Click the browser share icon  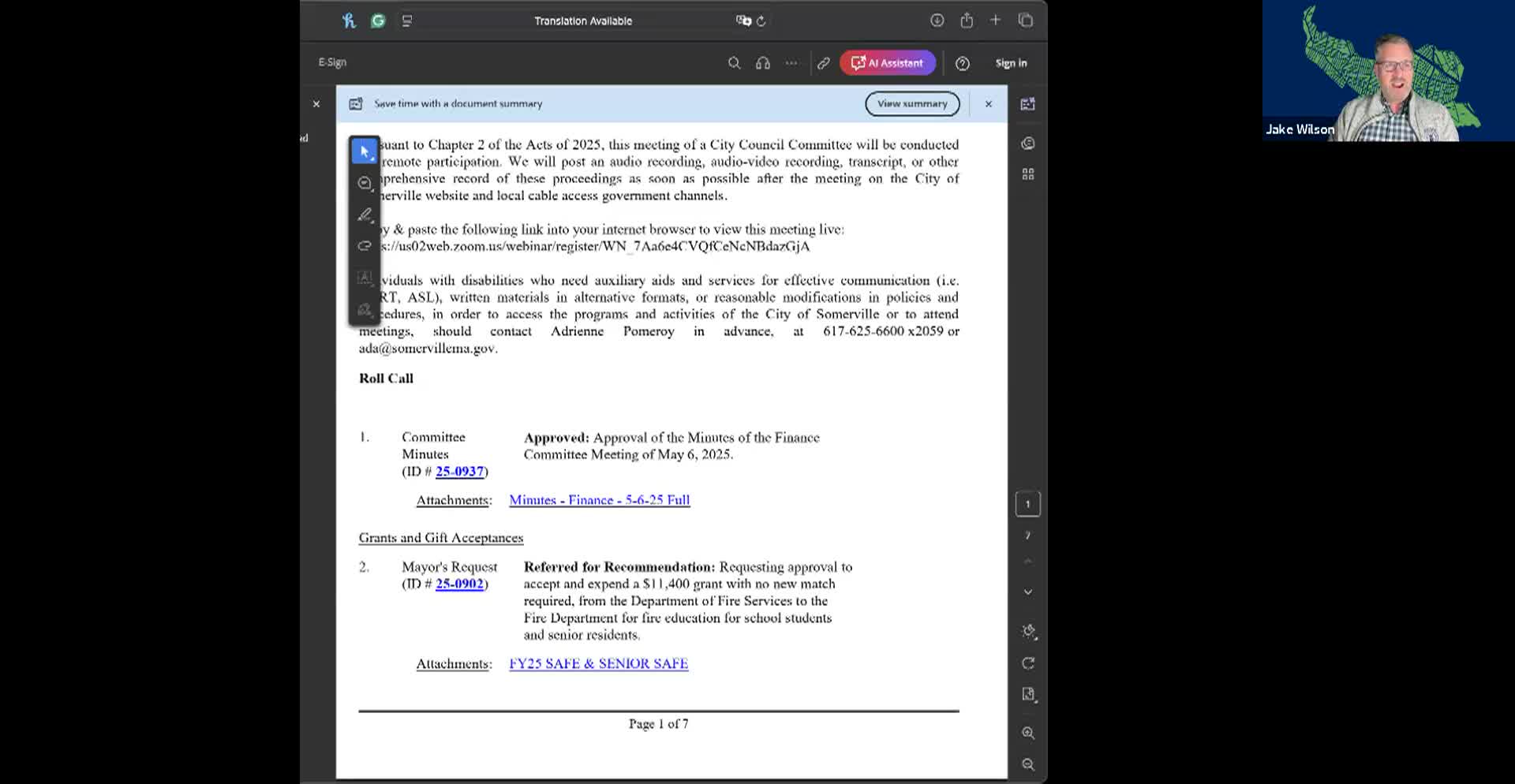pos(967,21)
